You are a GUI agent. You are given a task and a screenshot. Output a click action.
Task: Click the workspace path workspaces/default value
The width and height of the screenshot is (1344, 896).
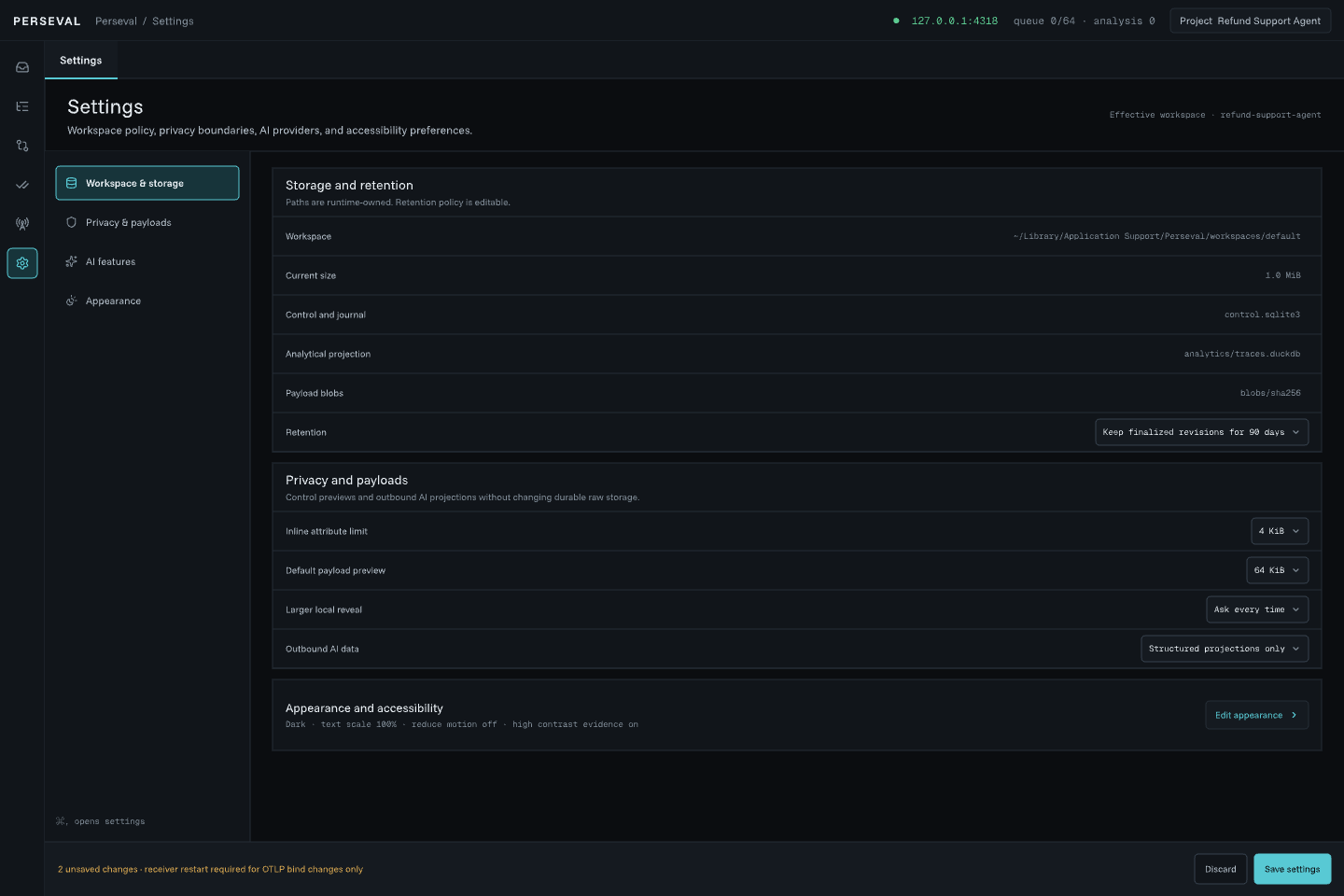[1156, 236]
